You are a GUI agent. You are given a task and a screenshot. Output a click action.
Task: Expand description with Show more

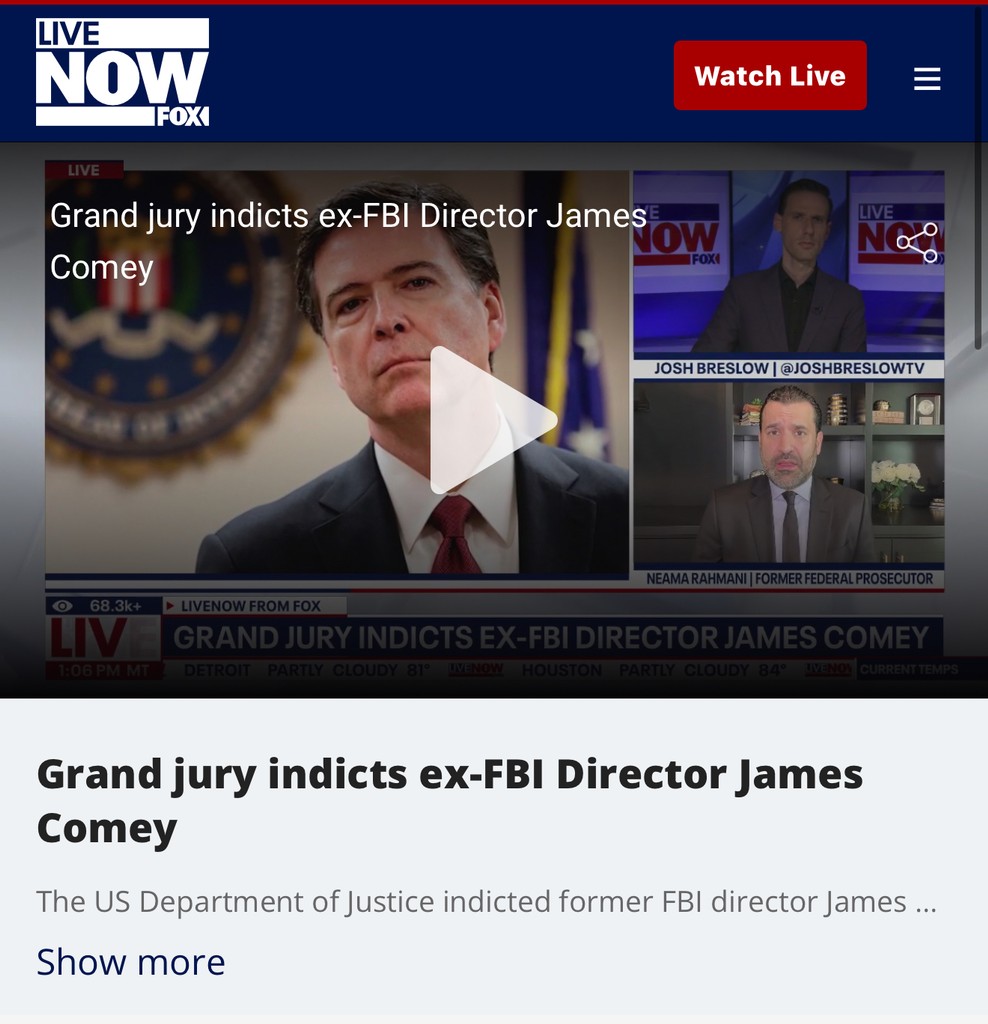click(x=131, y=962)
